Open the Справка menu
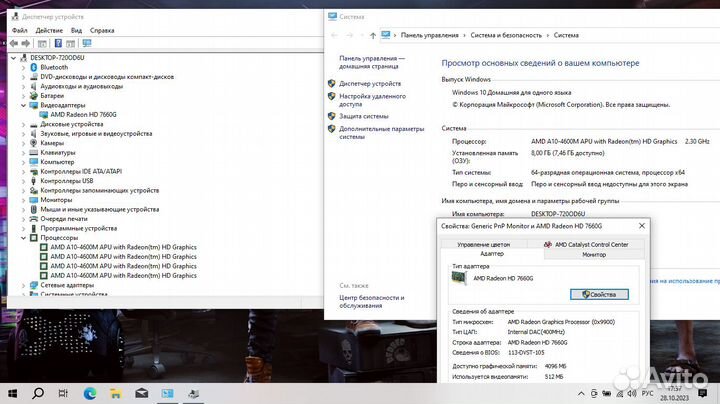The width and height of the screenshot is (720, 404). (102, 30)
